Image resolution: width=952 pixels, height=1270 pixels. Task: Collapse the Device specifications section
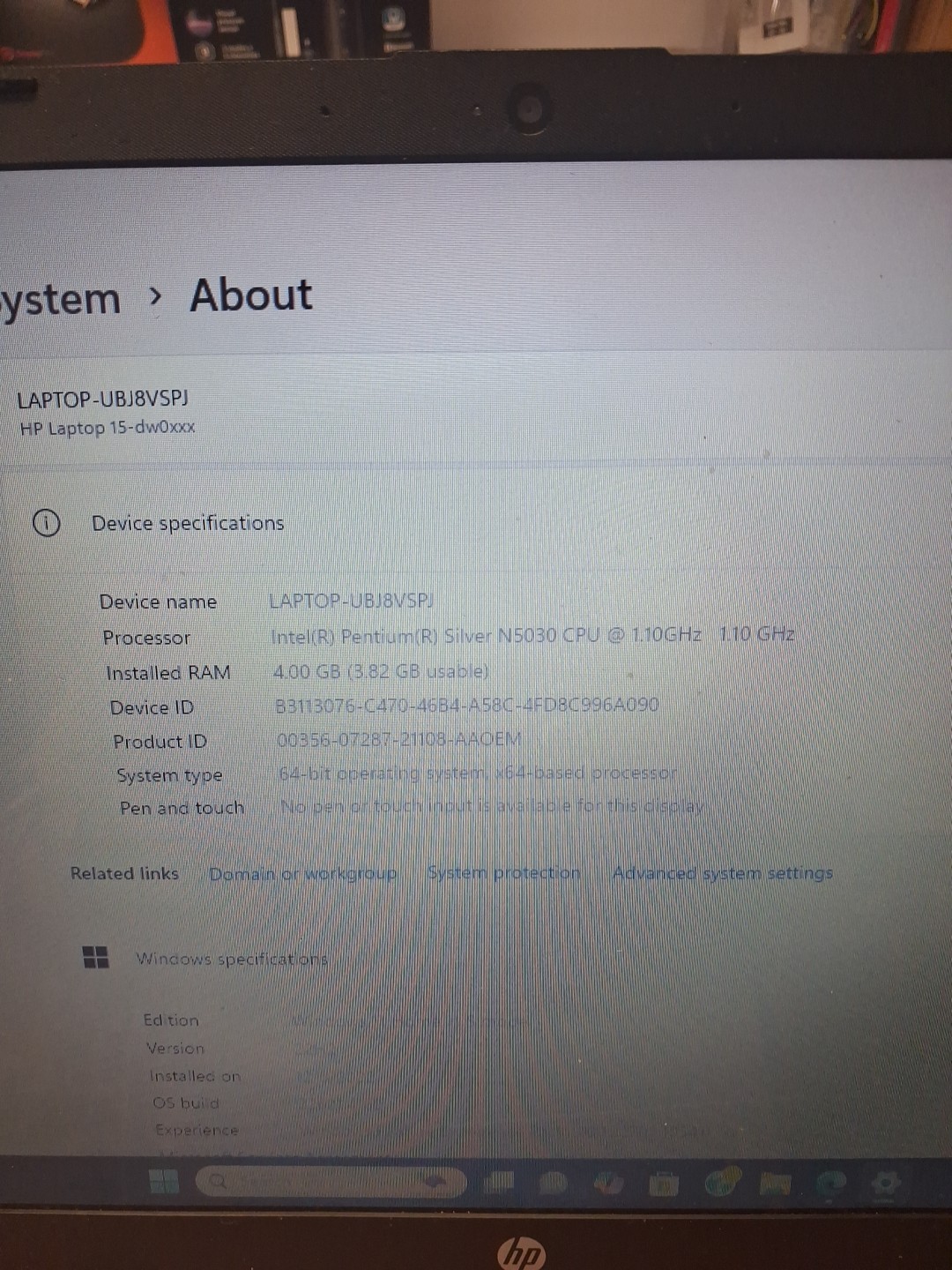point(476,523)
